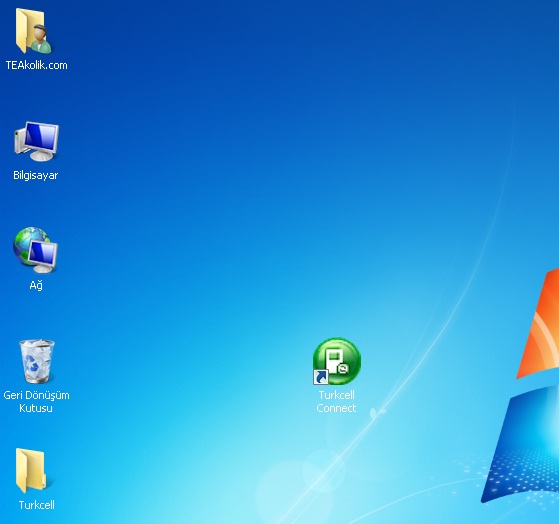
Task: Click the "Ağ" text label
Action: coord(36,285)
